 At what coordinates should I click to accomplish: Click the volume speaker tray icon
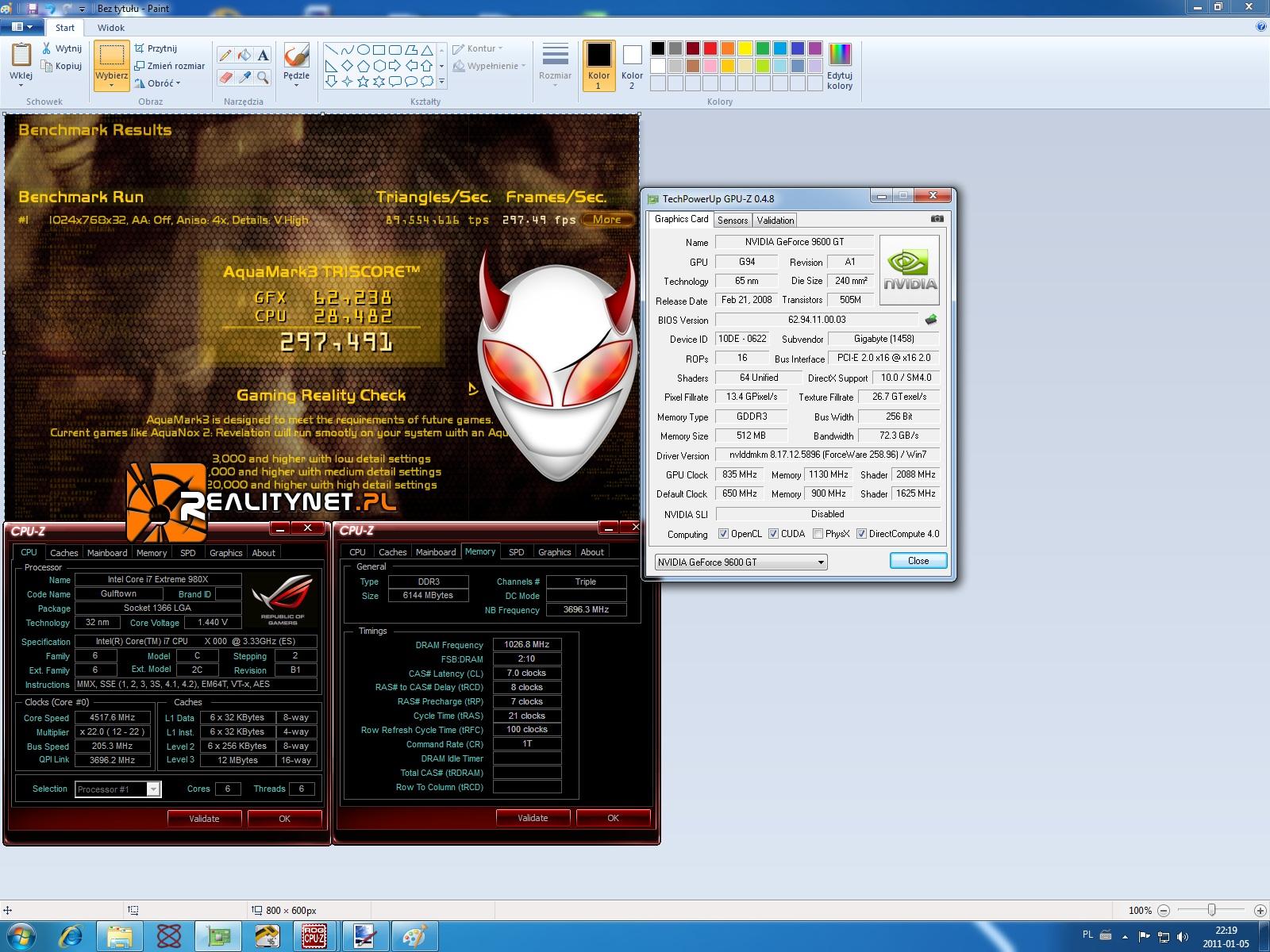1183,936
